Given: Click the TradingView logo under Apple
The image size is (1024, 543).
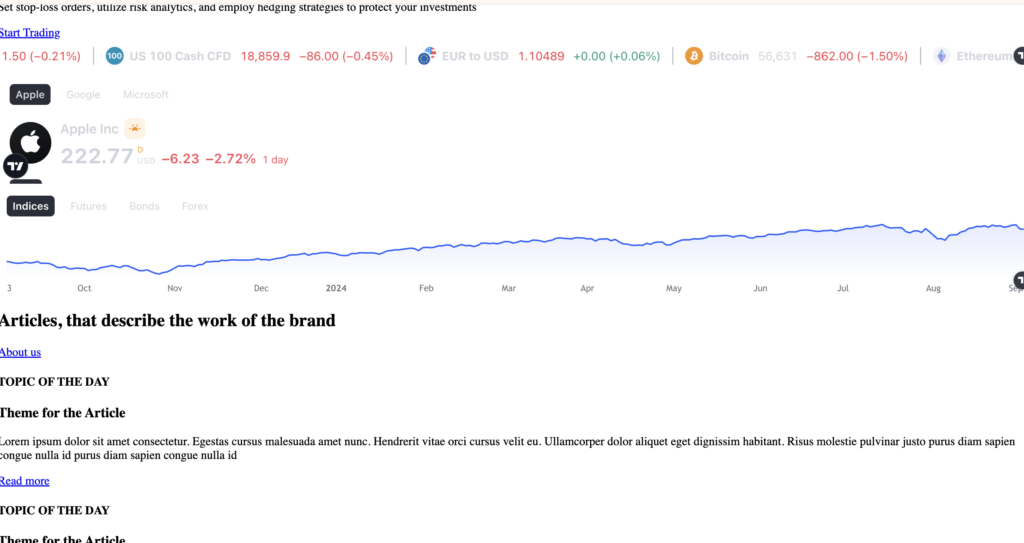Looking at the screenshot, I should click(x=17, y=166).
